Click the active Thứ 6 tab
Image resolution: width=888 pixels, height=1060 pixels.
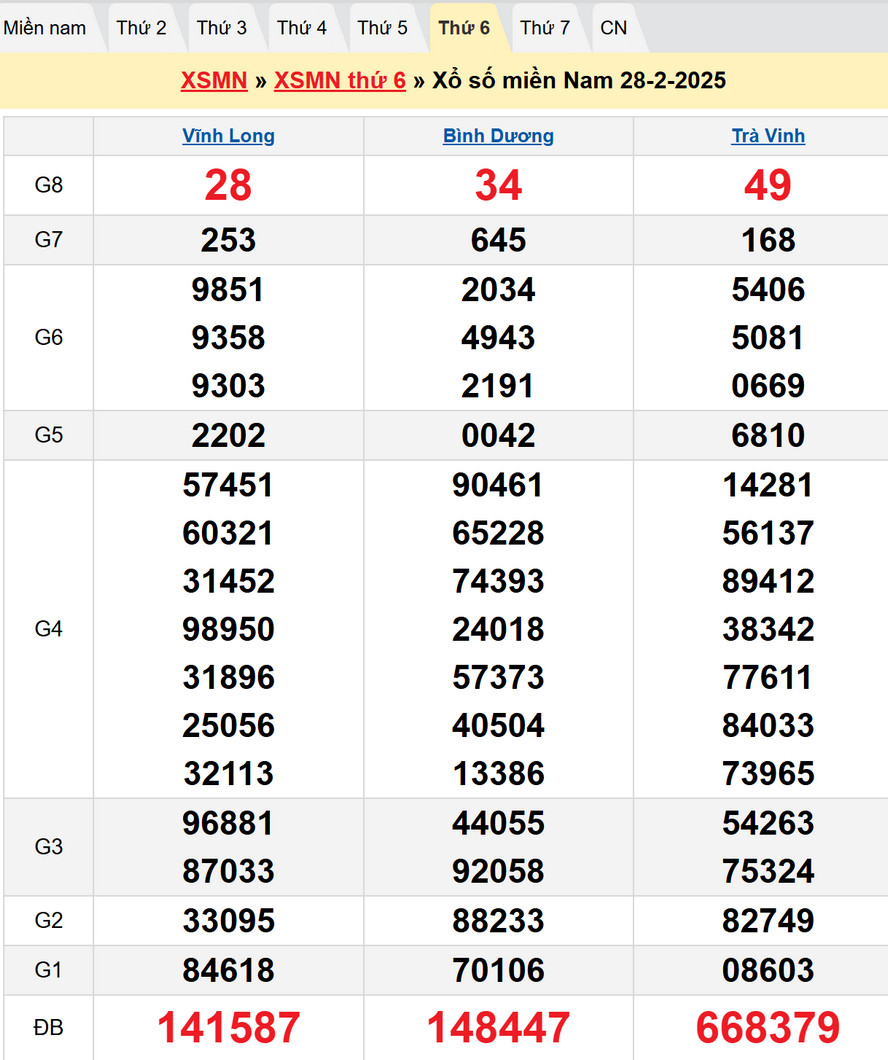click(464, 28)
